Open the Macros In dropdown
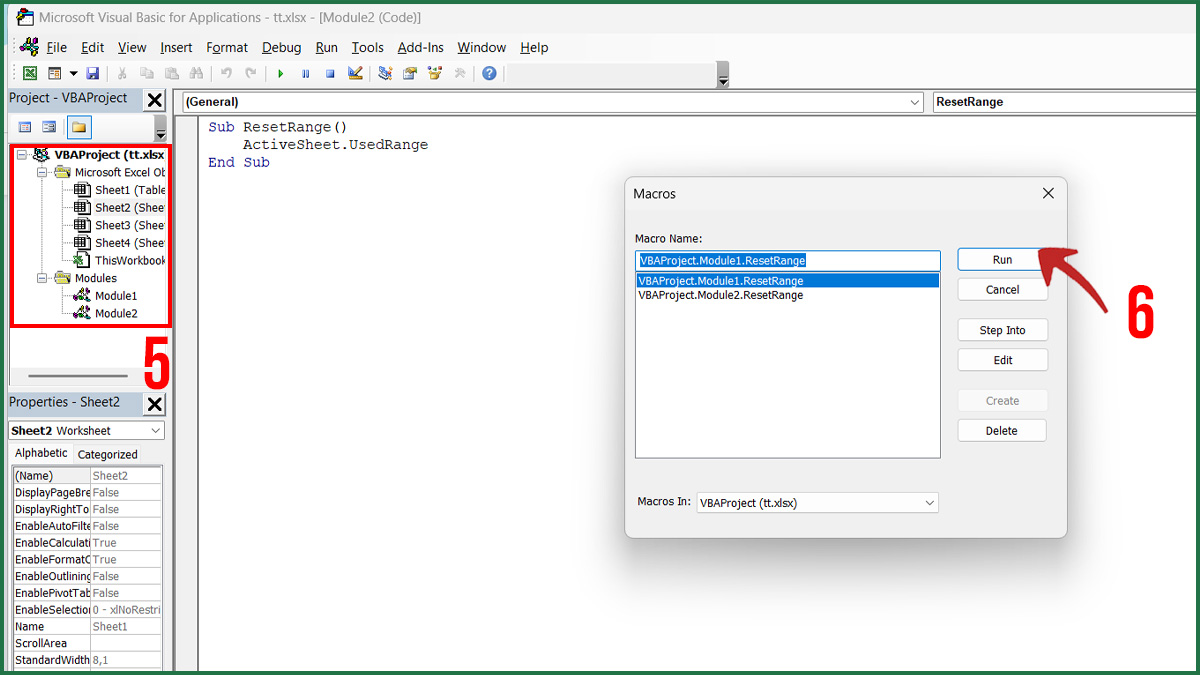Image resolution: width=1200 pixels, height=675 pixels. tap(817, 503)
